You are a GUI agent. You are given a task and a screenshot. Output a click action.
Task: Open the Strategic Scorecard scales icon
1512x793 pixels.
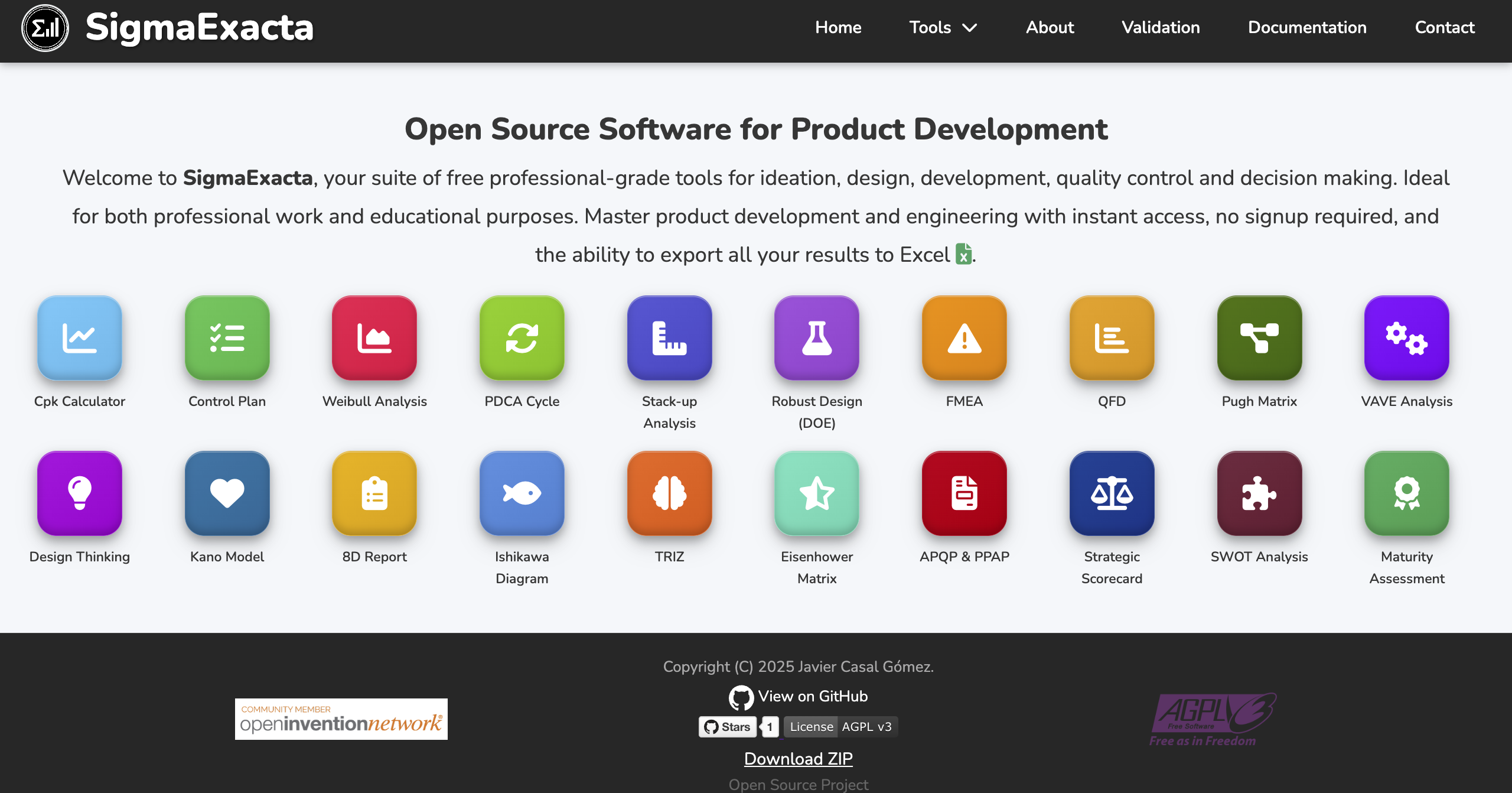click(x=1112, y=493)
